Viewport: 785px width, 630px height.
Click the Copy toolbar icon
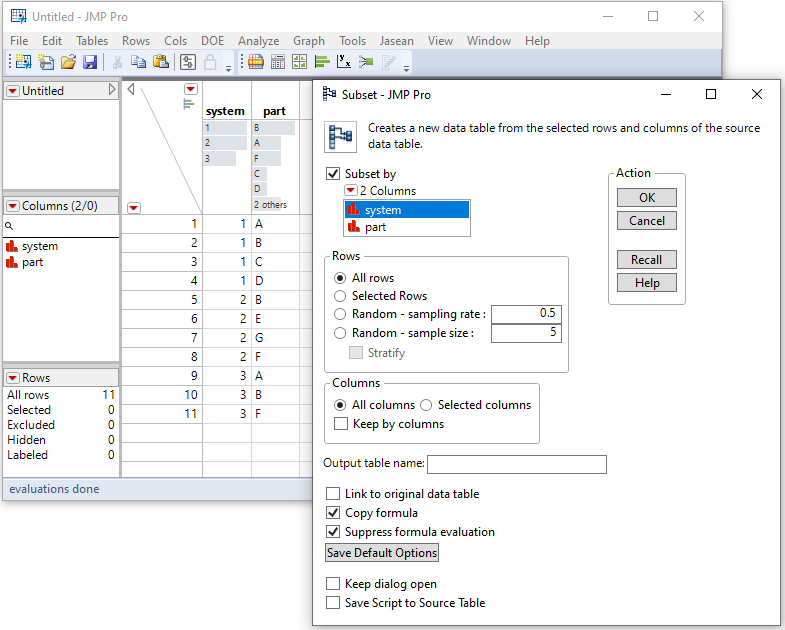click(x=138, y=62)
